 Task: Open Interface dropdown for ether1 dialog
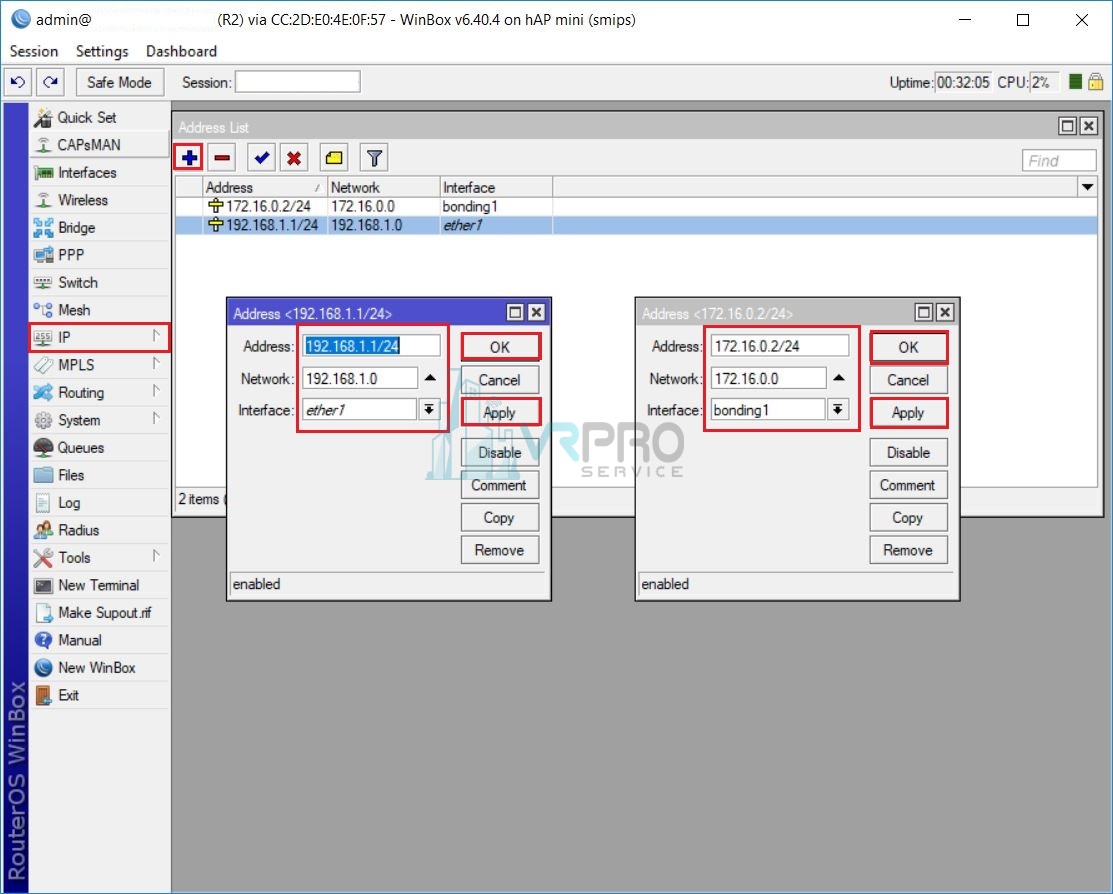point(429,410)
